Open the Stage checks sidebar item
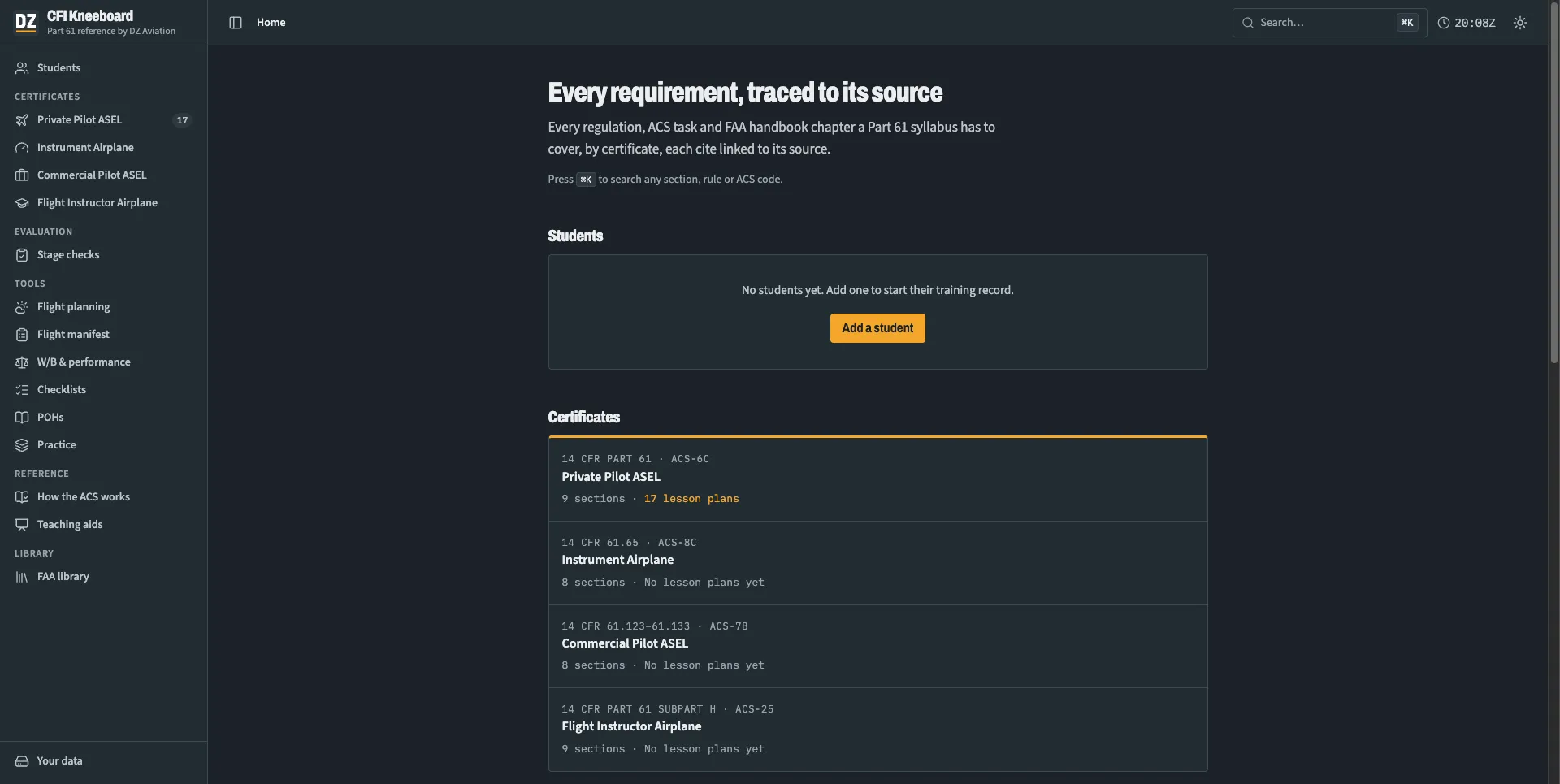This screenshot has height=784, width=1560. click(x=103, y=255)
